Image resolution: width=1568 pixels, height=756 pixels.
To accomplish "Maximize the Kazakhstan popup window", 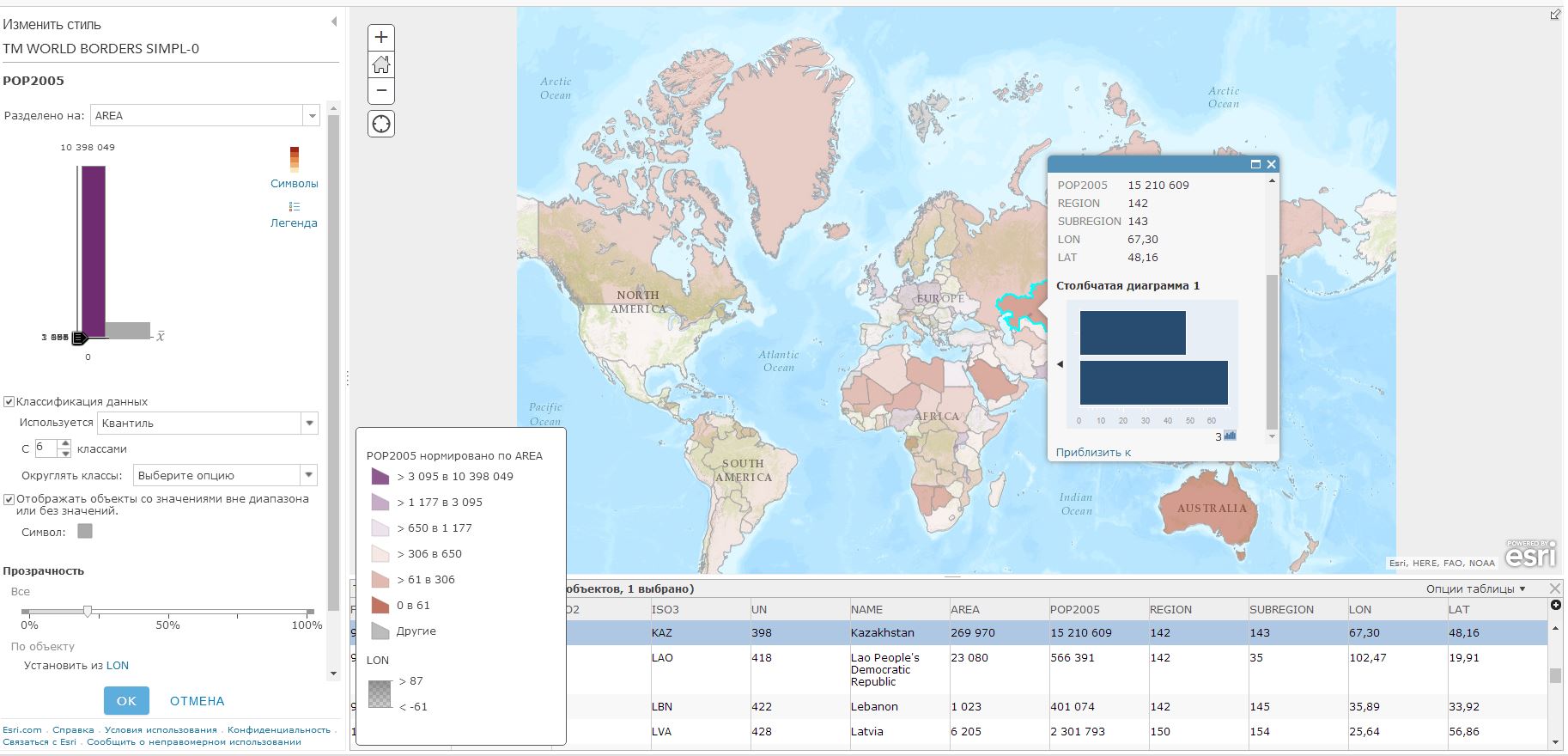I will pos(1255,164).
